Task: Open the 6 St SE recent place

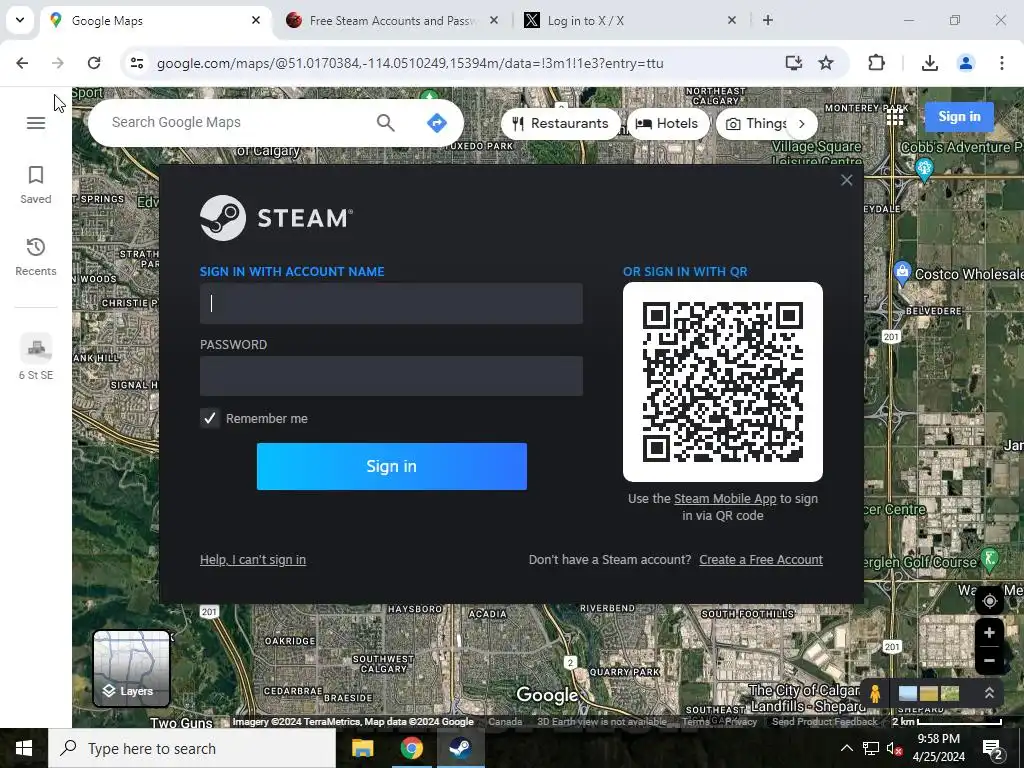Action: point(36,356)
